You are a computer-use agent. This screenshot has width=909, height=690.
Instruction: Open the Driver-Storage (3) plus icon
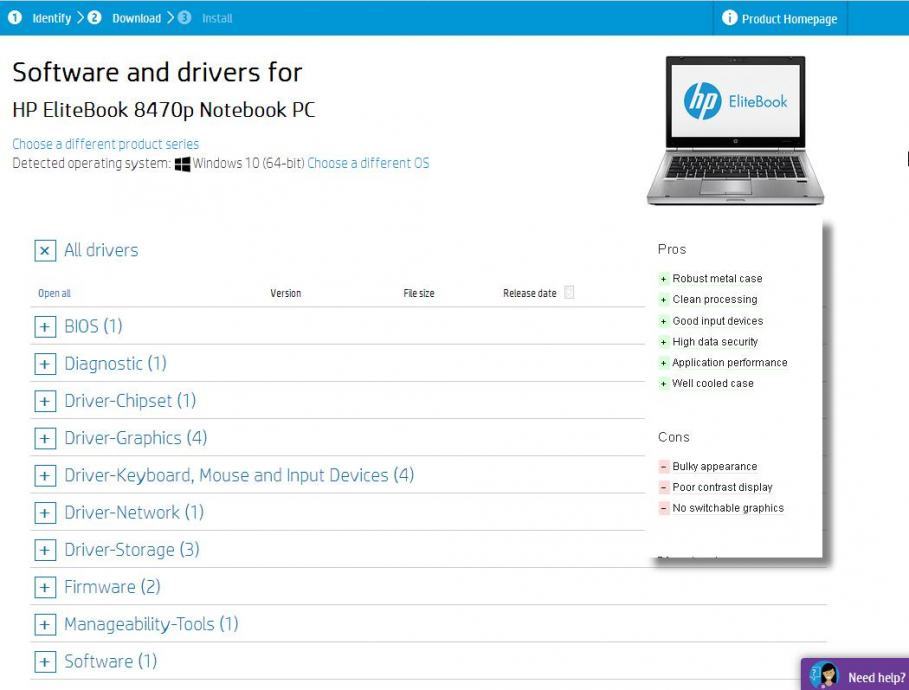pyautogui.click(x=45, y=550)
